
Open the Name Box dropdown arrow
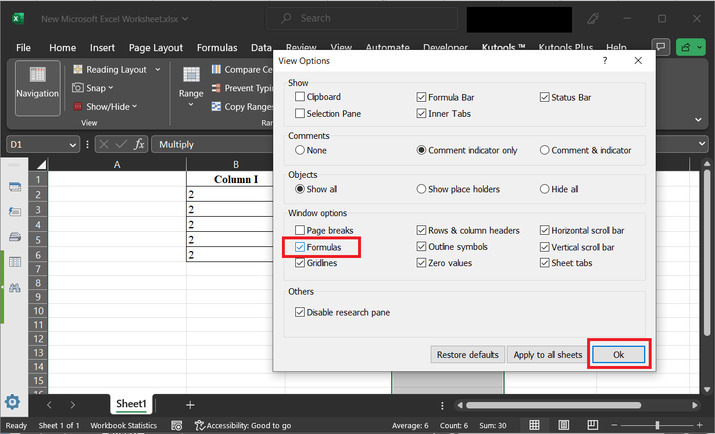(x=72, y=145)
